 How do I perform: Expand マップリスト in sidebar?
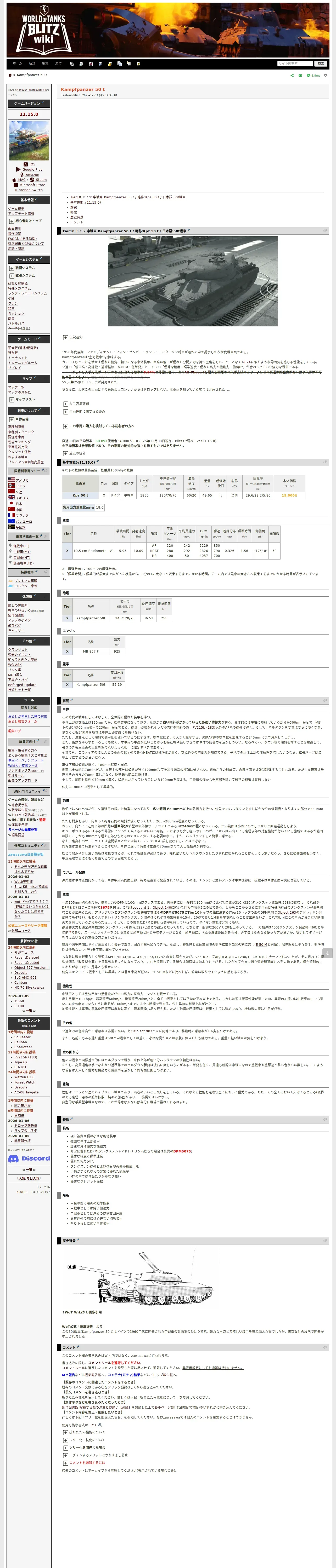coord(11,399)
